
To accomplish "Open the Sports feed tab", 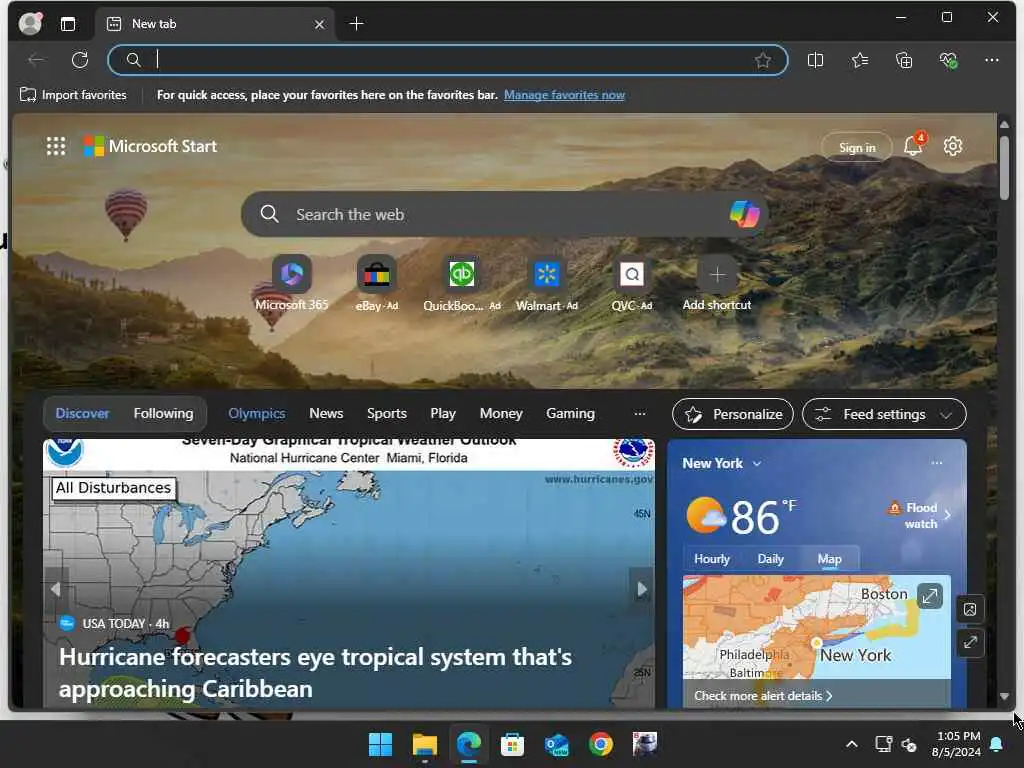I will (387, 413).
